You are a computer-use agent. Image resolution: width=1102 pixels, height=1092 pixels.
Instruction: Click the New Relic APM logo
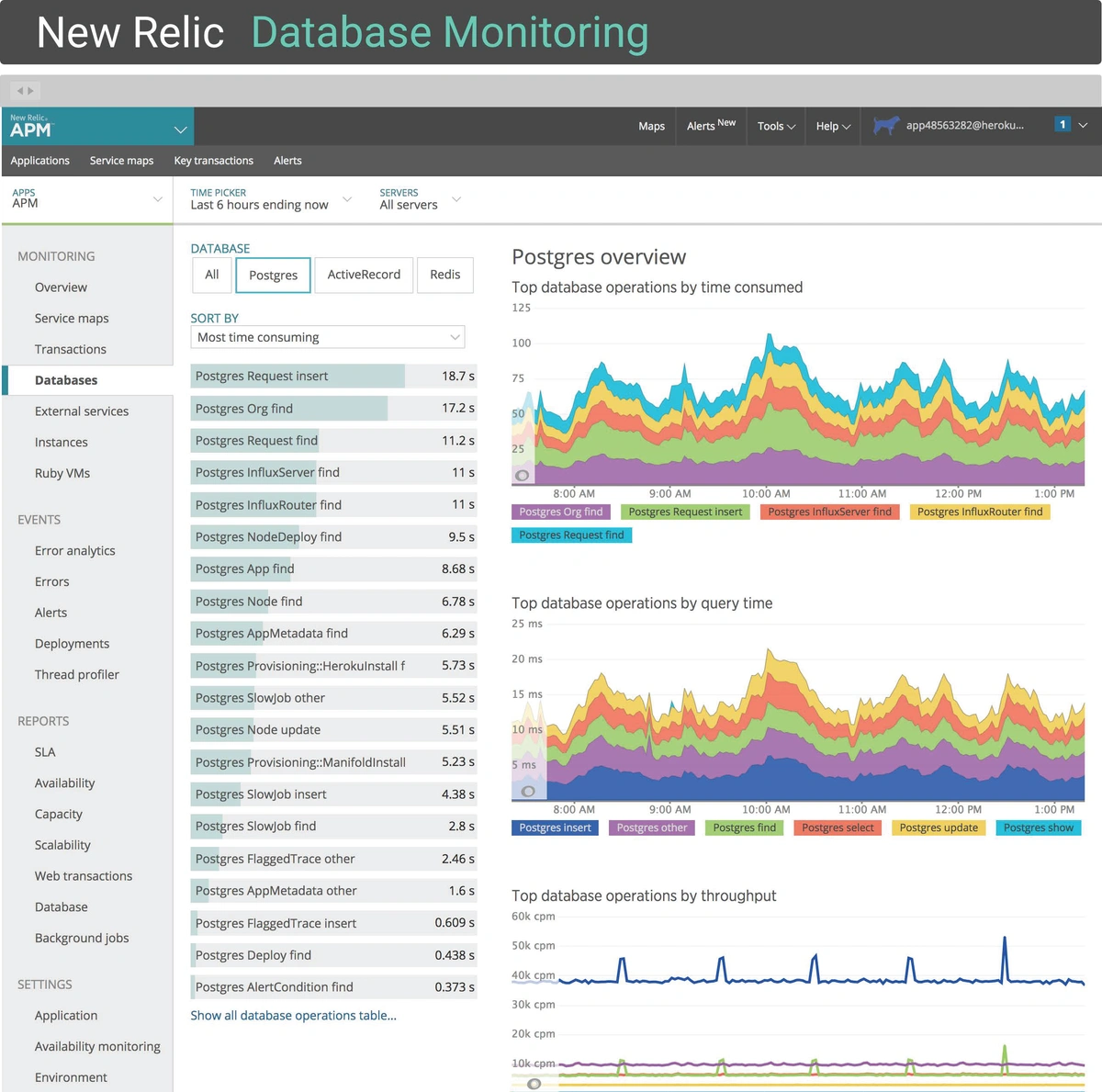click(x=31, y=127)
